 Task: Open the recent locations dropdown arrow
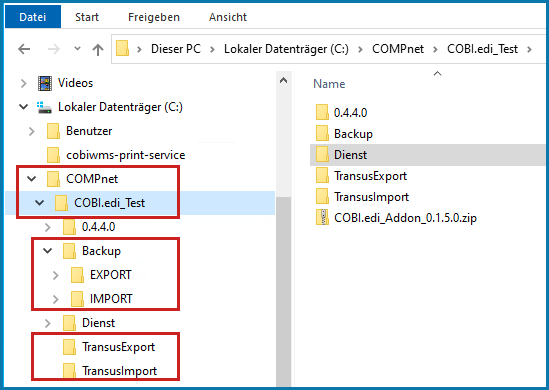pos(77,49)
